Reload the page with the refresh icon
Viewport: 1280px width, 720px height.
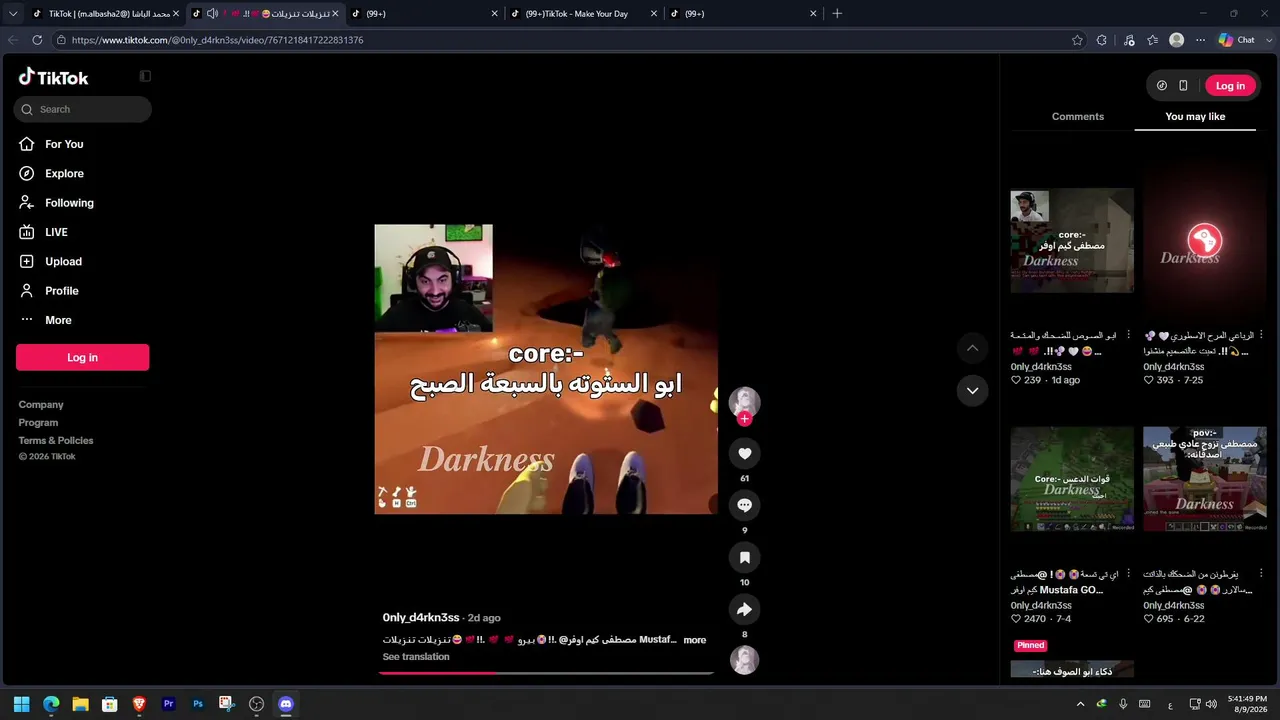tap(37, 40)
